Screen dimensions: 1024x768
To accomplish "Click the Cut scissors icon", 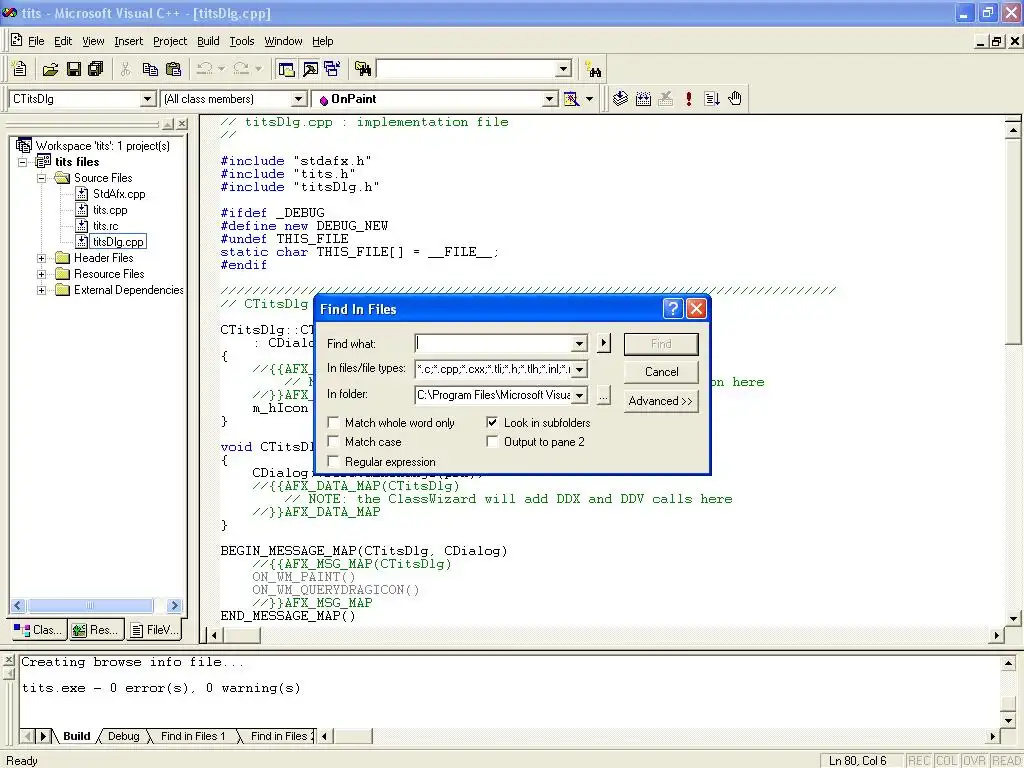I will point(125,69).
